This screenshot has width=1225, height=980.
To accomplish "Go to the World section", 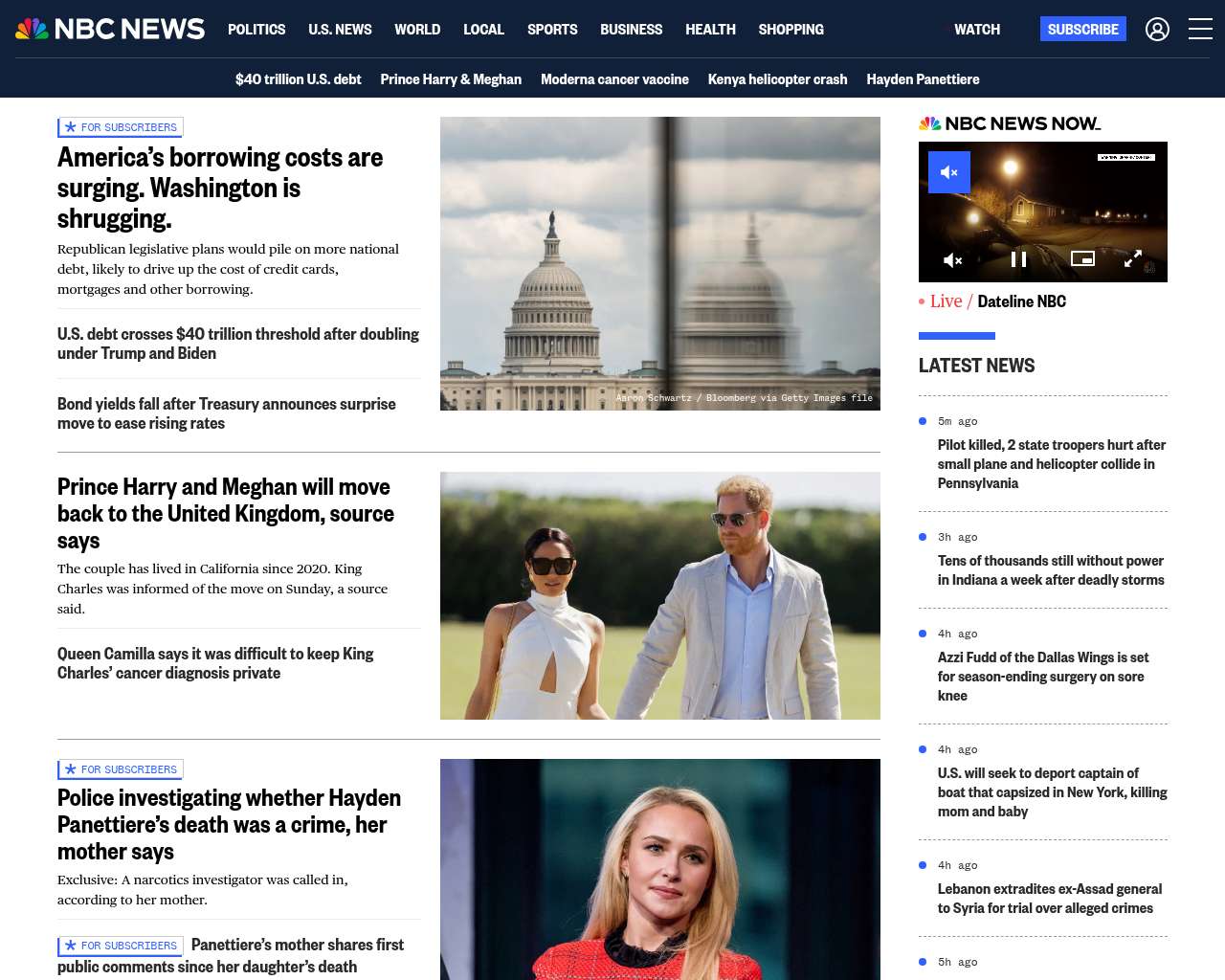I will pyautogui.click(x=417, y=30).
